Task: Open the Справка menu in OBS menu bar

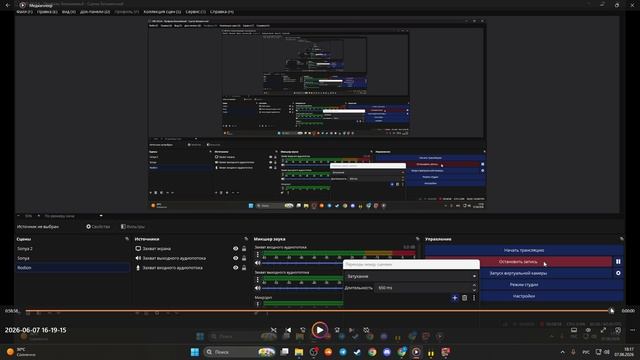Action: click(x=222, y=12)
